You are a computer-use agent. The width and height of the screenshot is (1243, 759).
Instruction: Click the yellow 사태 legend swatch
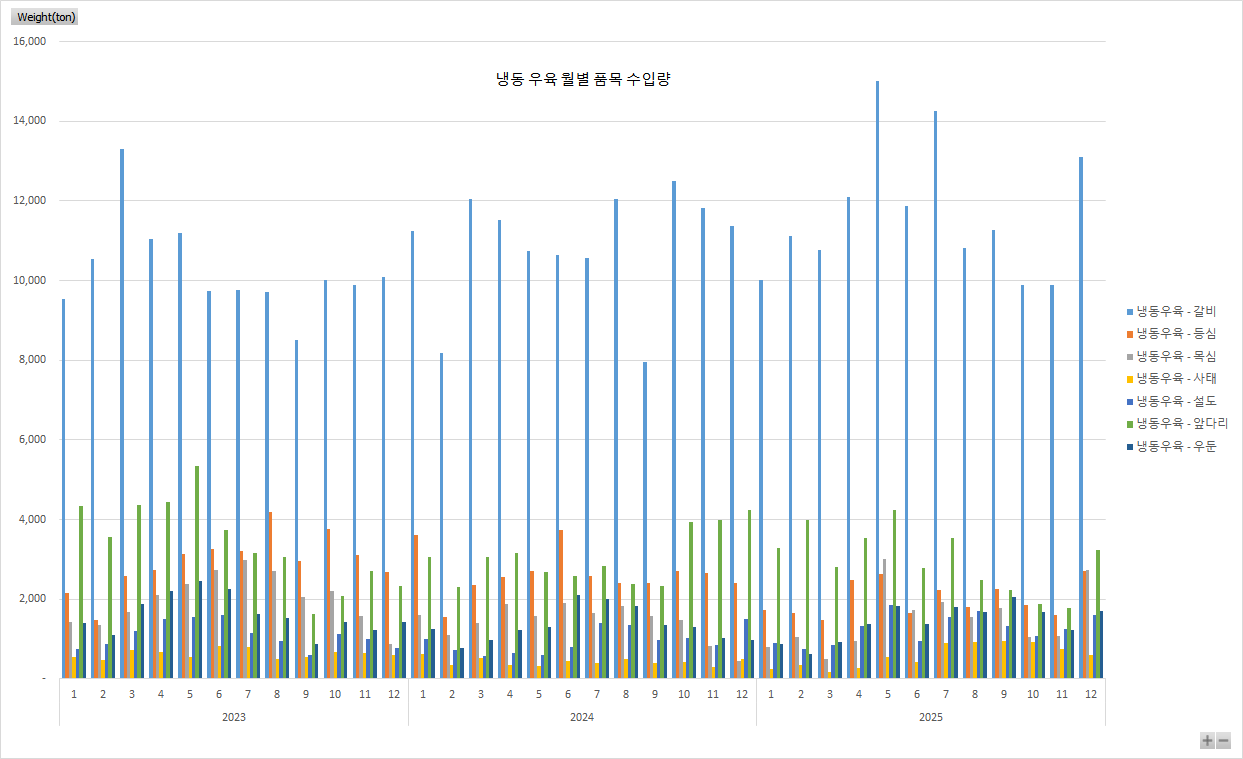tap(1129, 379)
